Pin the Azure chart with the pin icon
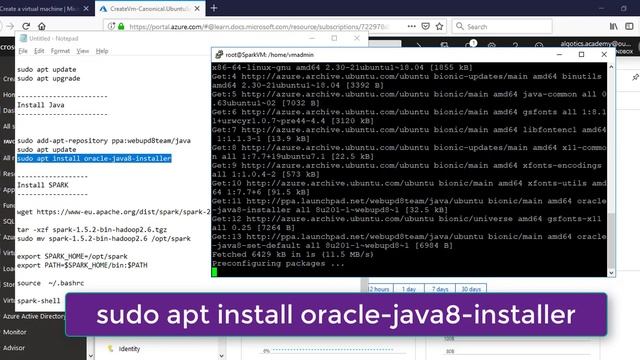The height and width of the screenshot is (360, 640). tap(635, 77)
